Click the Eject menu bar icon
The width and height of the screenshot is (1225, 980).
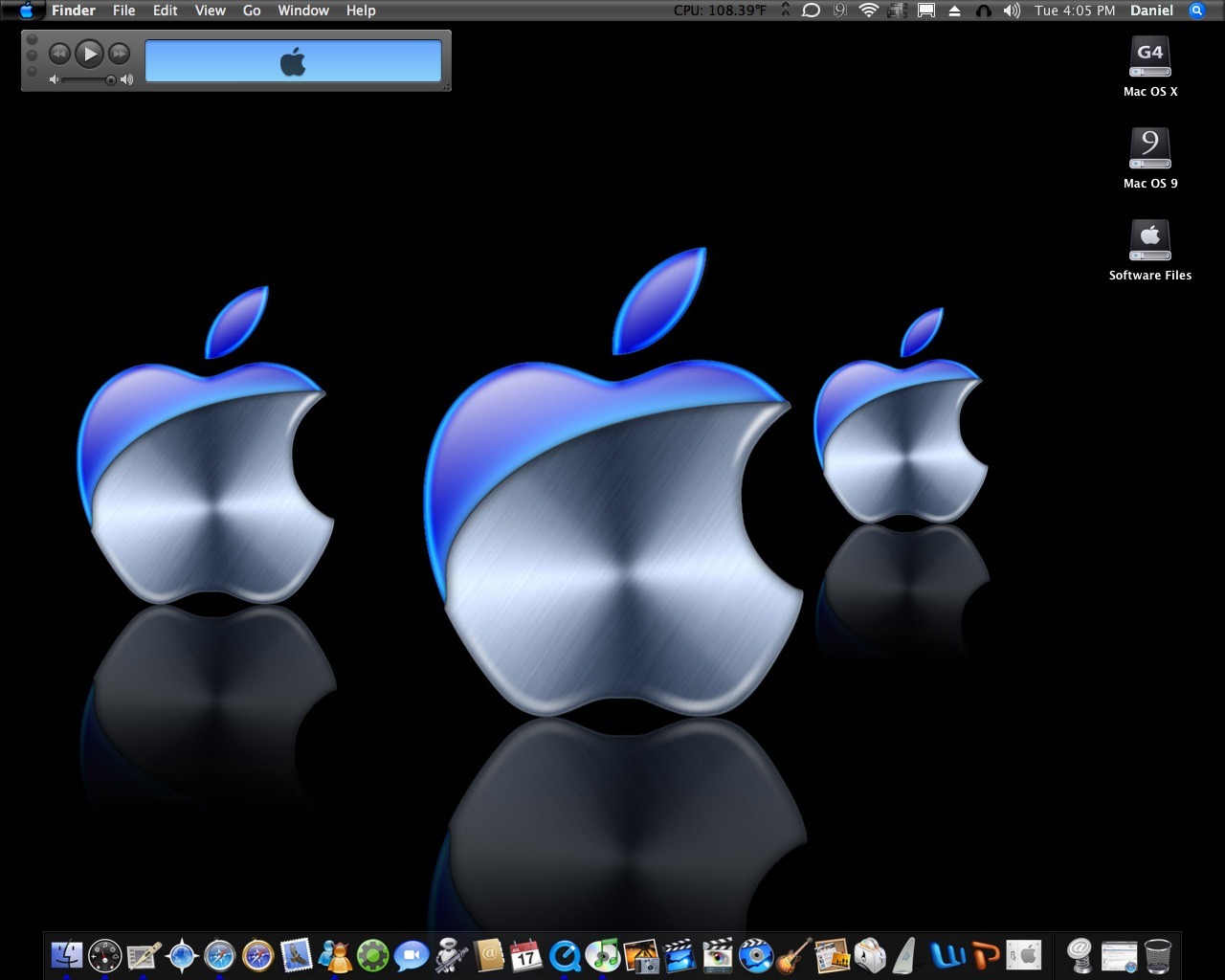point(954,11)
